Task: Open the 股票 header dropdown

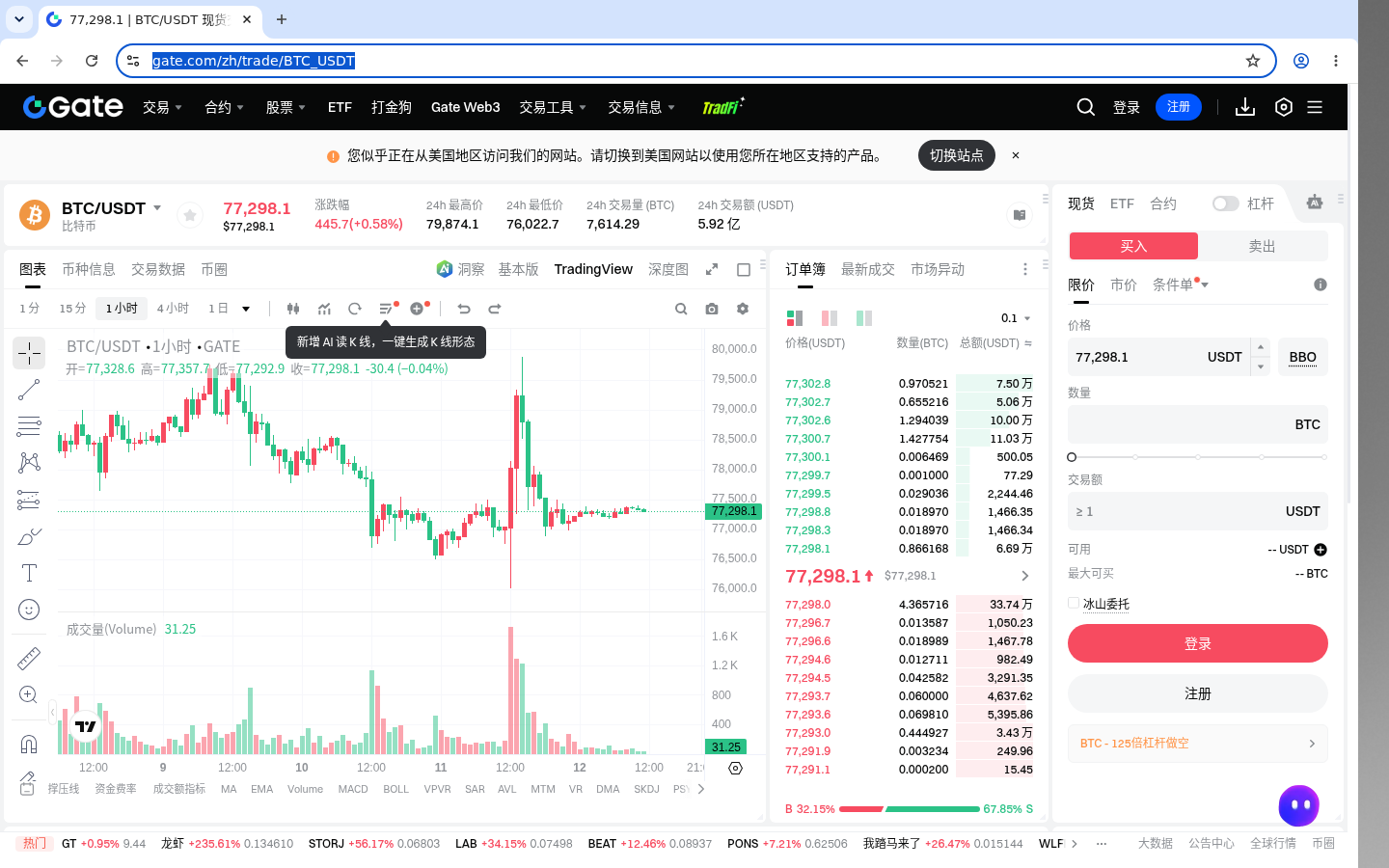Action: click(286, 107)
